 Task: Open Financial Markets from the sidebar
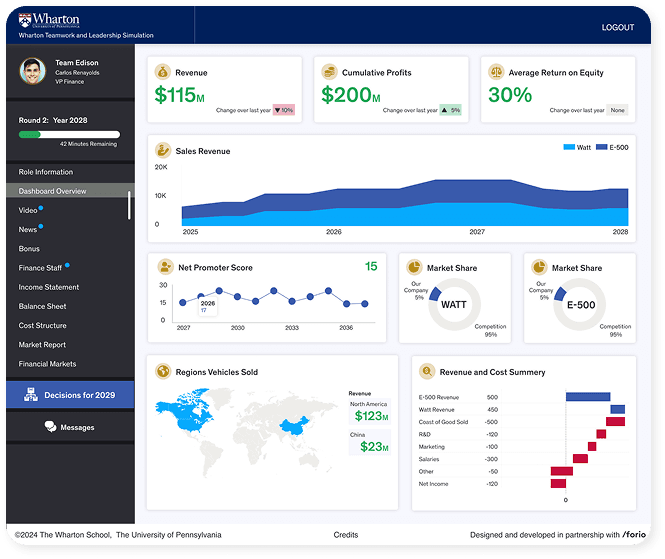[x=47, y=364]
